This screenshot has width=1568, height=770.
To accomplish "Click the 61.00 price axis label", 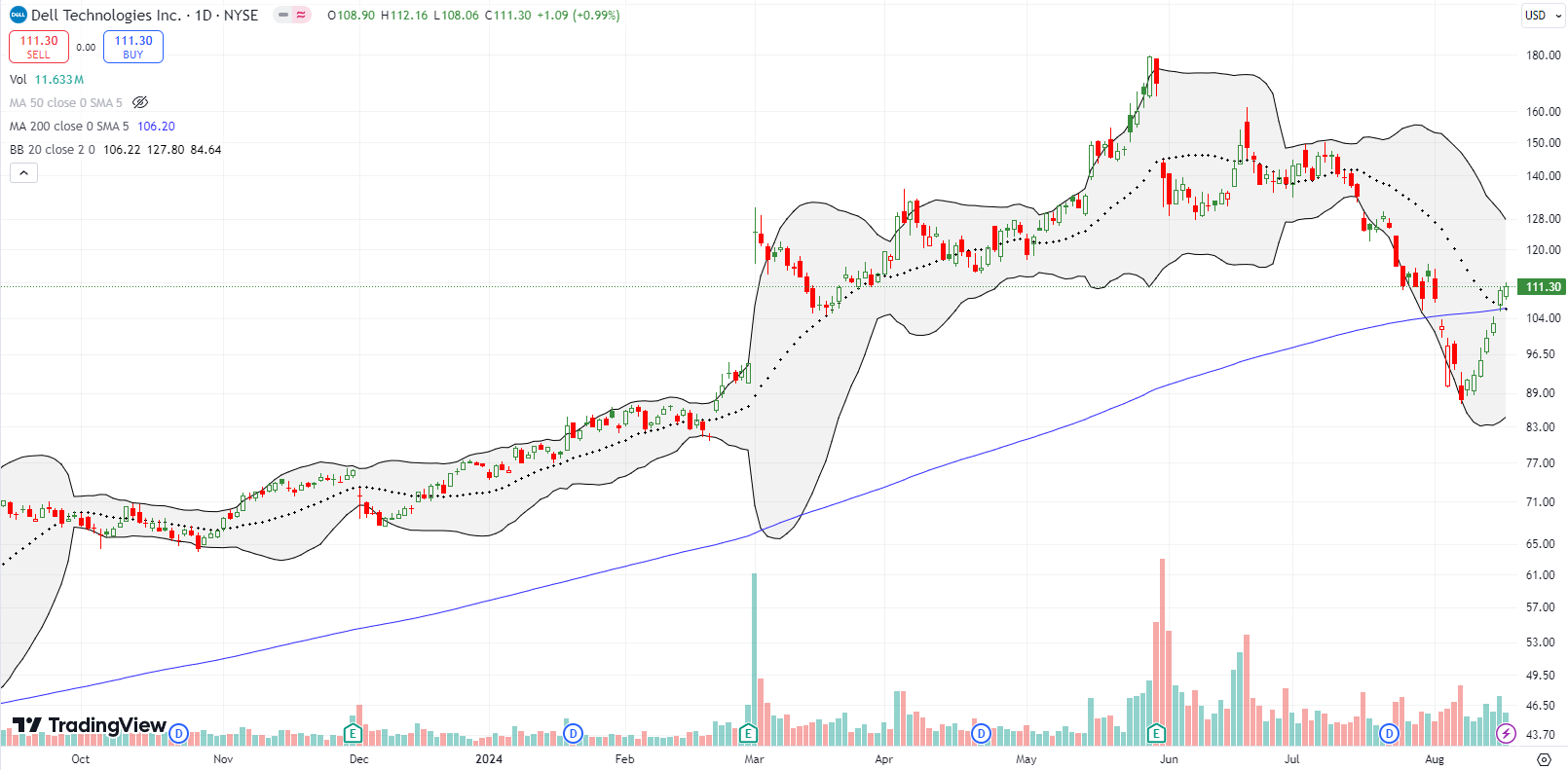I will [x=1541, y=575].
